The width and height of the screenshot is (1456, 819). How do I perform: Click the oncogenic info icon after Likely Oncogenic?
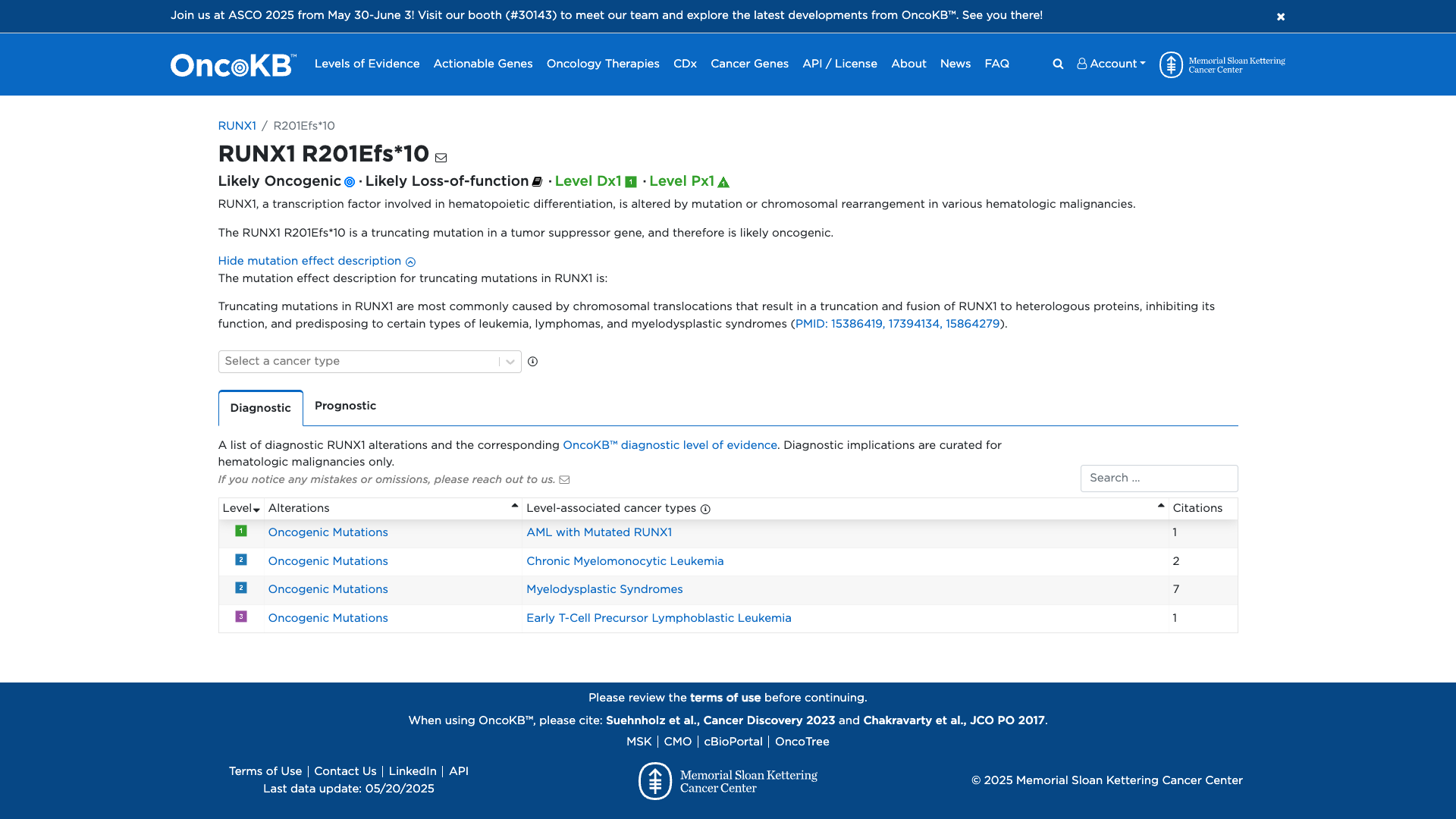(x=350, y=182)
